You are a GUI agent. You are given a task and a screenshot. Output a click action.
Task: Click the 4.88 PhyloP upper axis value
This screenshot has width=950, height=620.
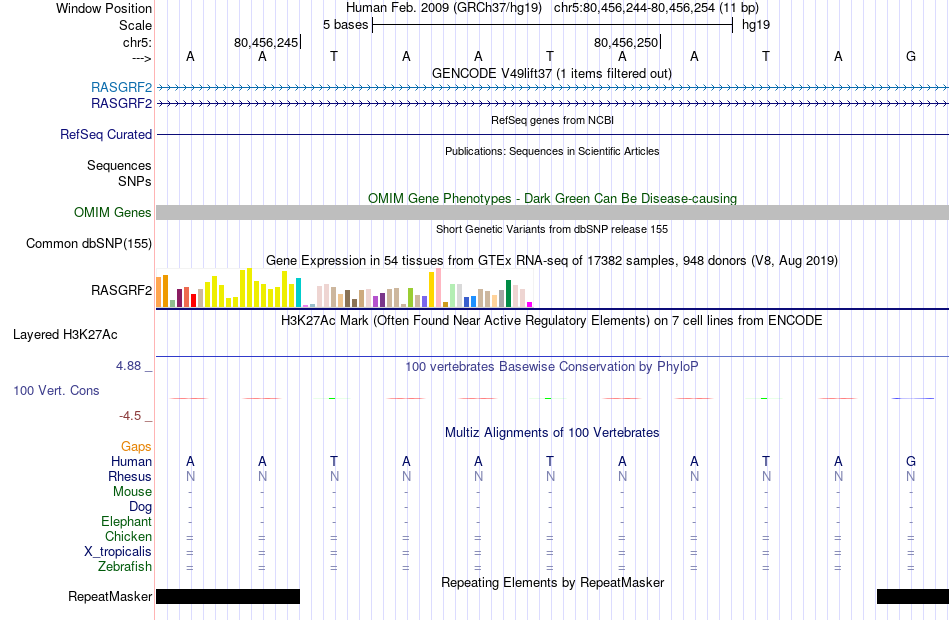click(x=128, y=366)
